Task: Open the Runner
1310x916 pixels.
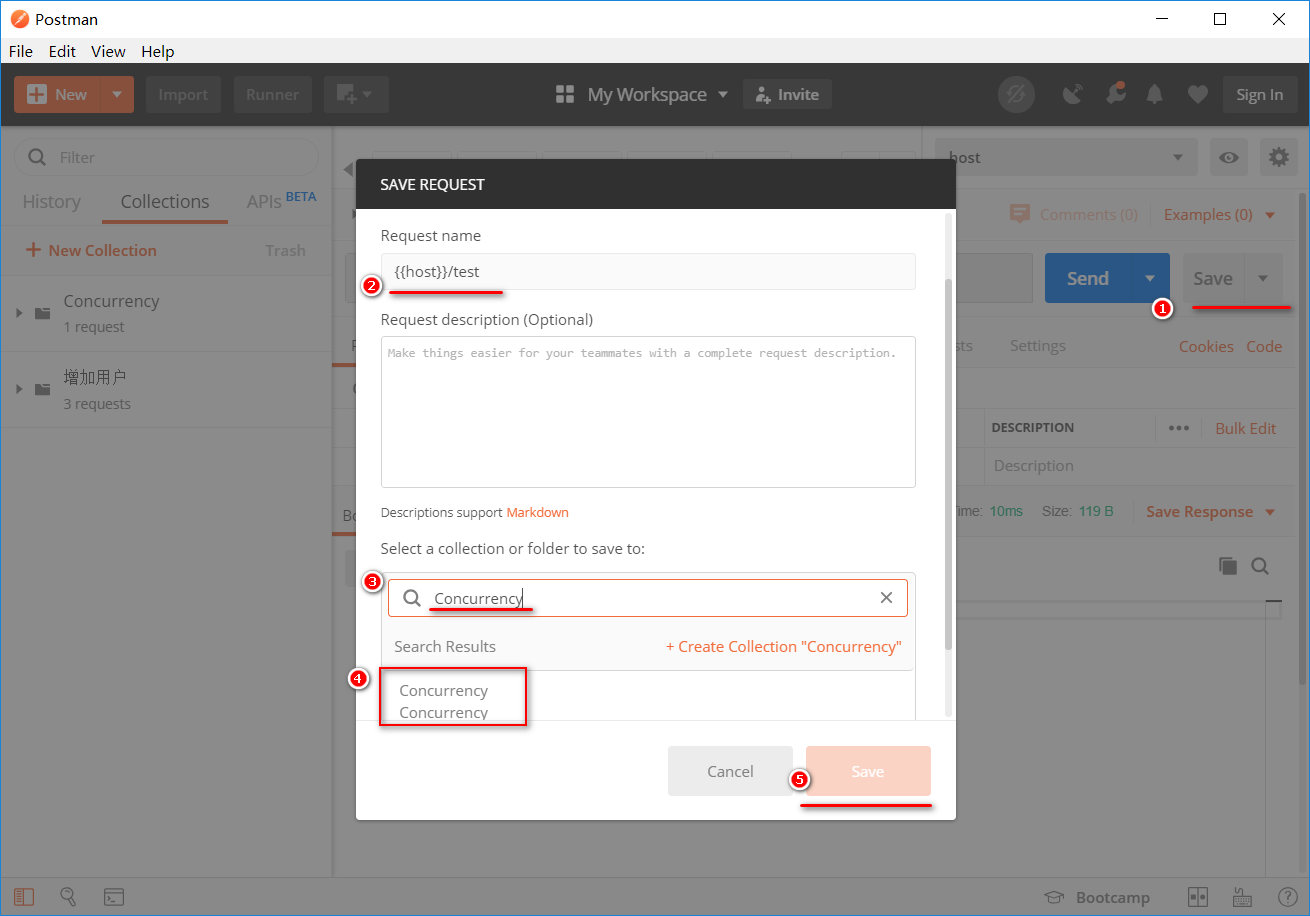Action: click(273, 94)
